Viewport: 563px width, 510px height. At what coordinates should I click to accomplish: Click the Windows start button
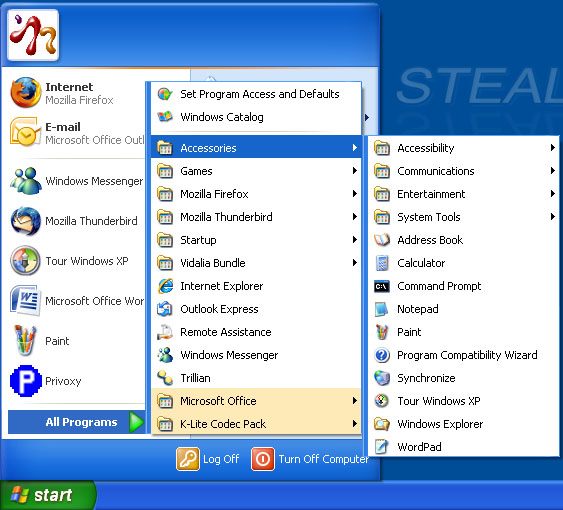click(48, 495)
